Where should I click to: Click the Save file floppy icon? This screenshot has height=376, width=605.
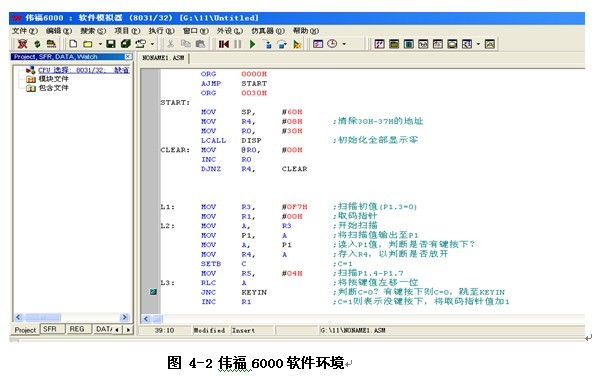click(x=111, y=44)
